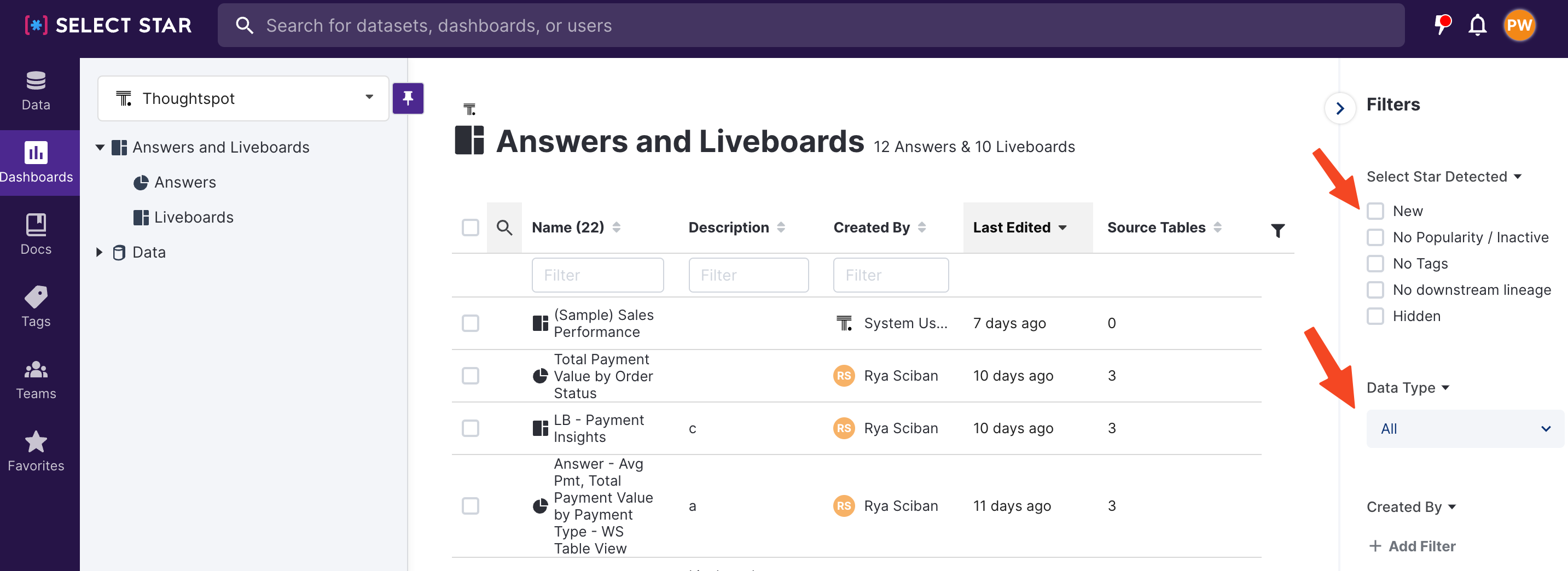
Task: Check the Hidden filter checkbox
Action: [x=1375, y=316]
